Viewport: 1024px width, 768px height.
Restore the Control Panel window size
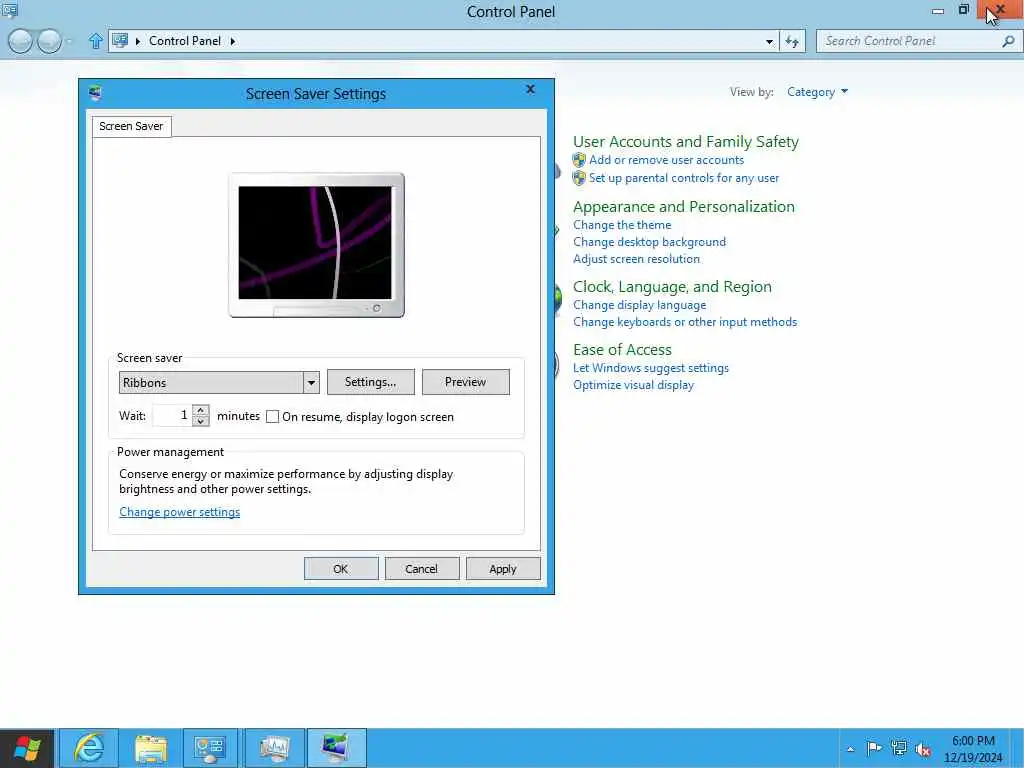963,10
